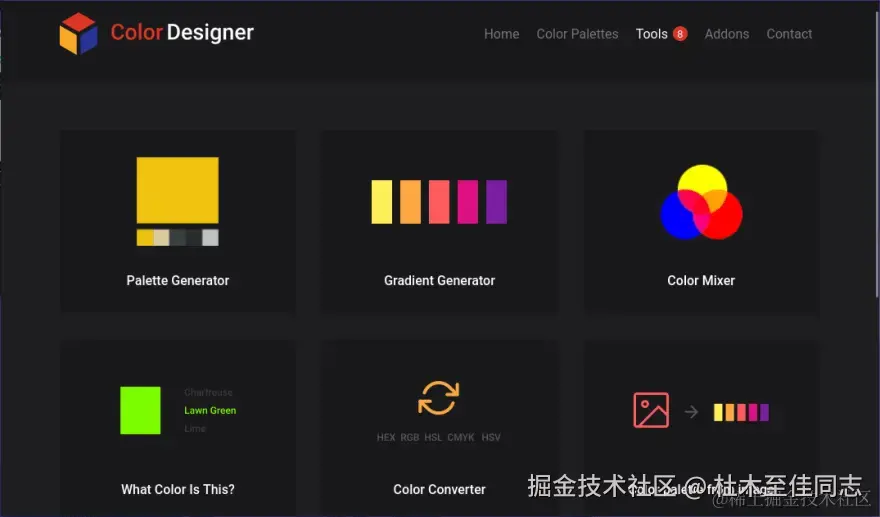Click the page vertical scrollbar
Screen dimensions: 880x517
pyautogui.click(x=877, y=152)
